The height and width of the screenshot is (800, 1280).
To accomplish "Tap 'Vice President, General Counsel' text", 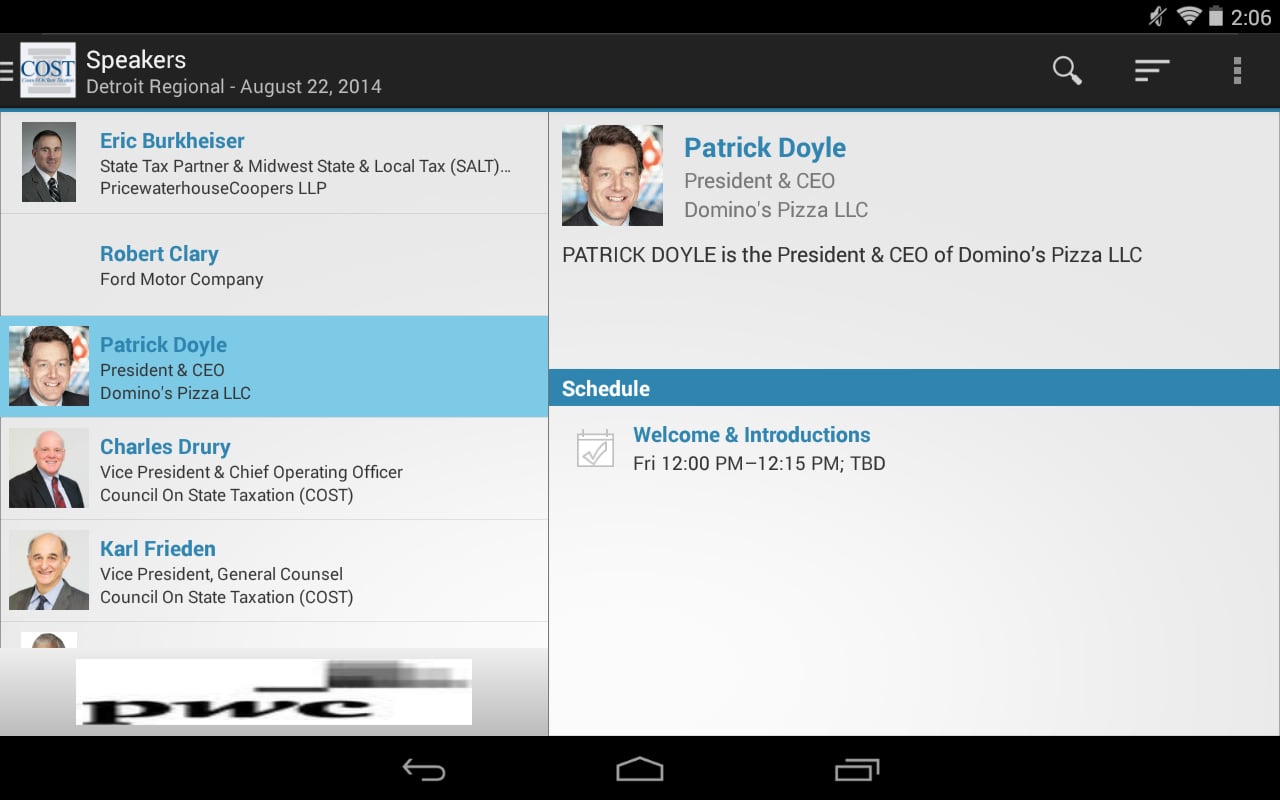I will 221,574.
